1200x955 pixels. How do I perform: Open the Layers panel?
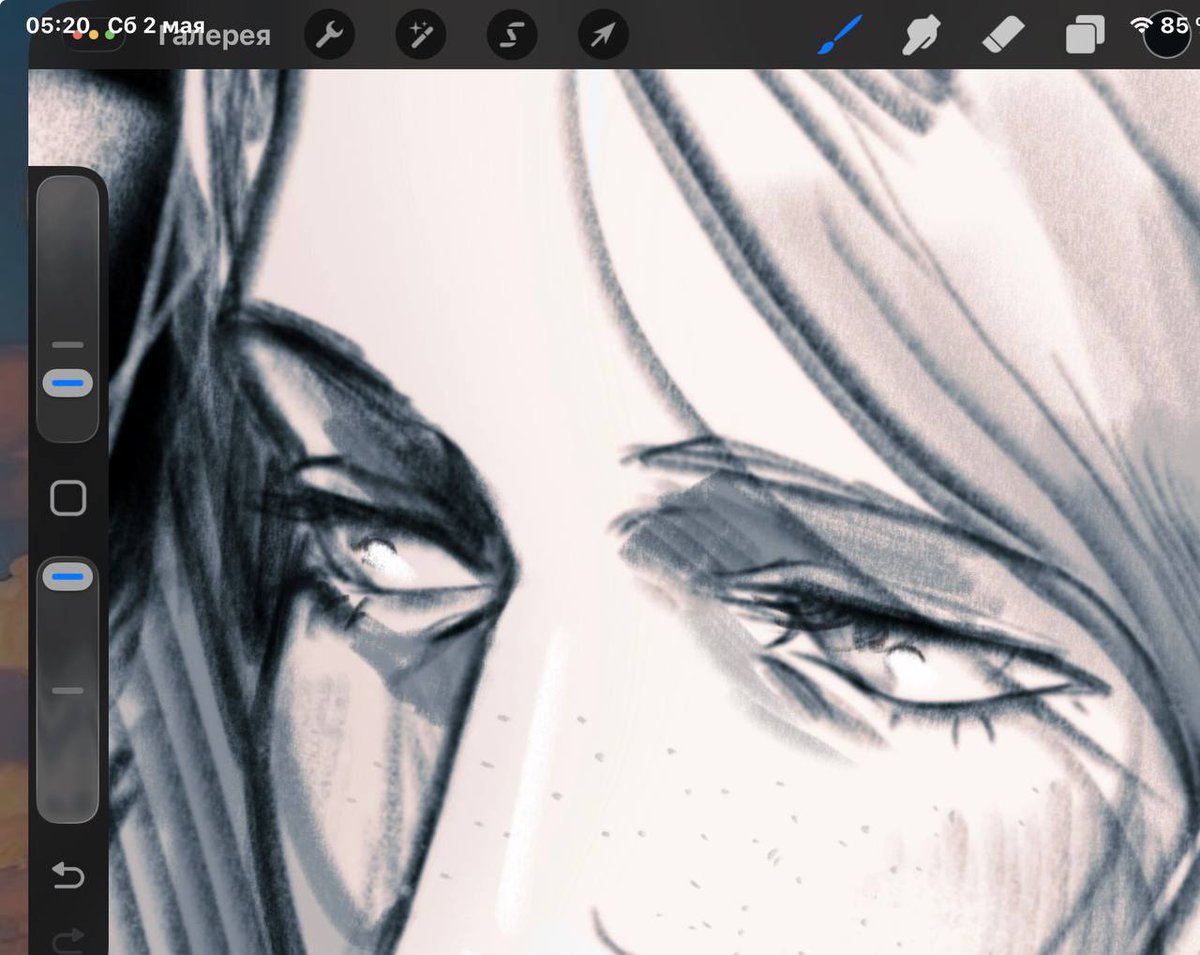tap(1085, 37)
